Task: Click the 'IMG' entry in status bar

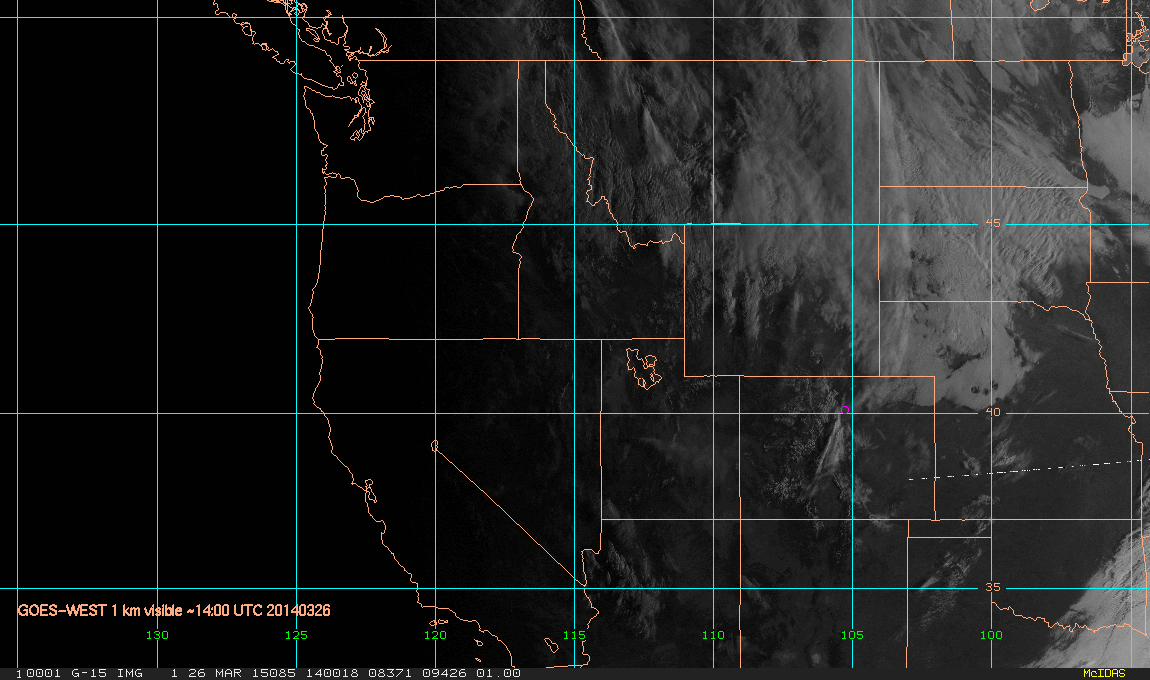Action: tap(130, 673)
